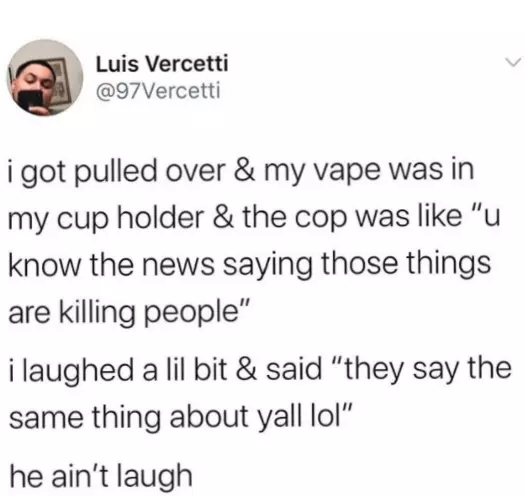Open the @97Vercetti handle link
Screen dimensions: 525x496
(158, 90)
